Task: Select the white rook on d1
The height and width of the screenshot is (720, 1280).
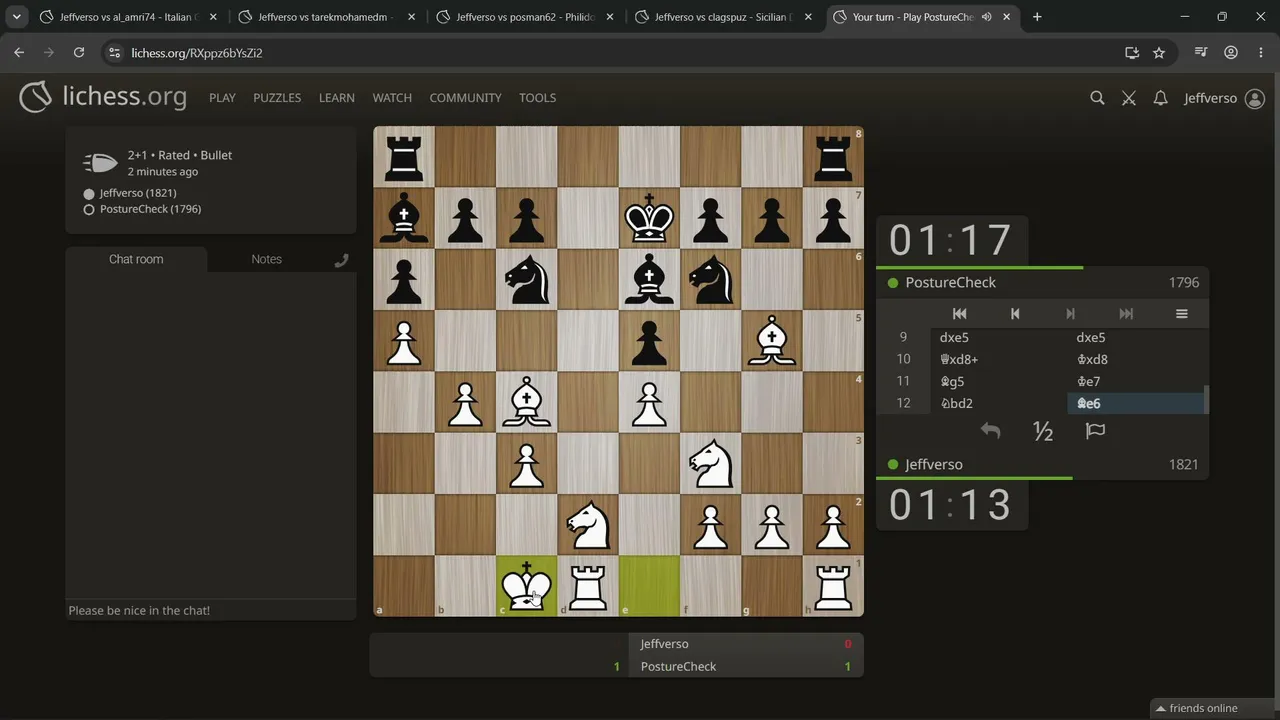Action: click(x=588, y=586)
